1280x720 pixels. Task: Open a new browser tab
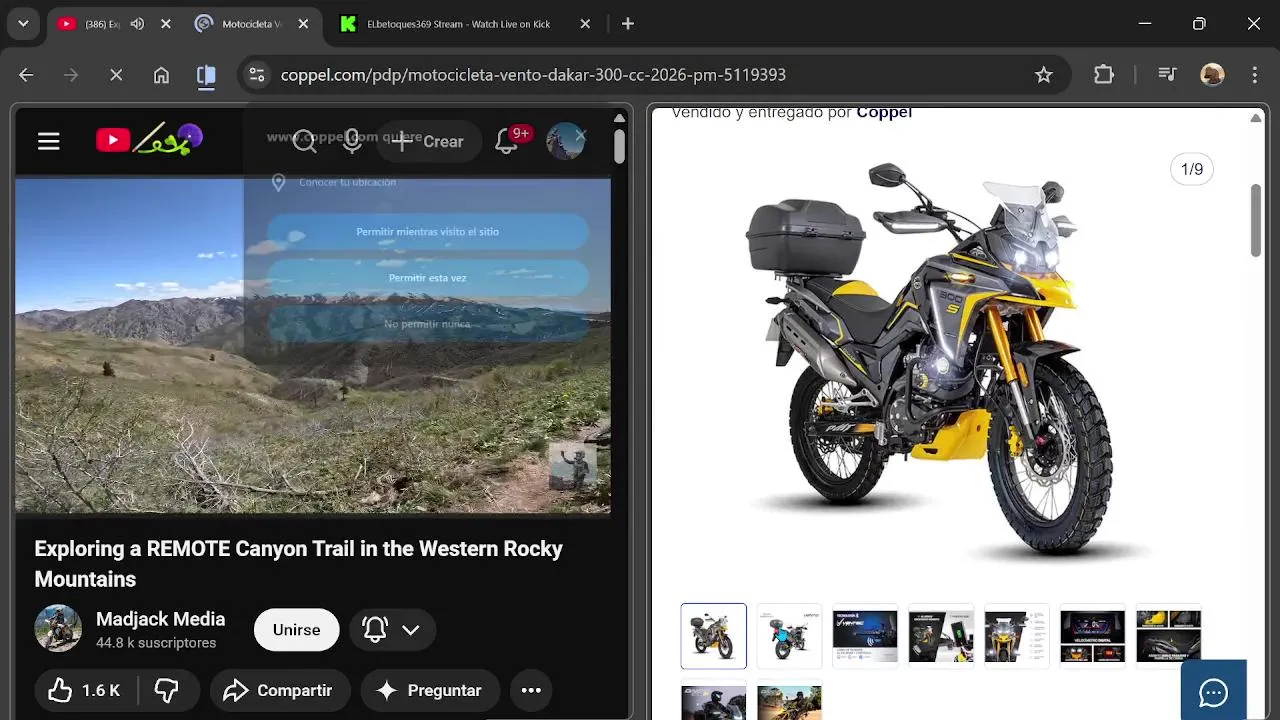click(x=628, y=24)
